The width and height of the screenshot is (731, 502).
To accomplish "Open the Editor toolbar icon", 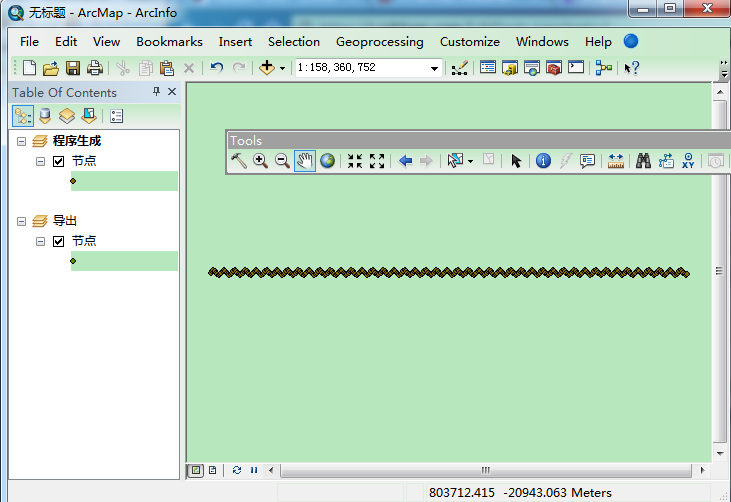I will (x=460, y=68).
